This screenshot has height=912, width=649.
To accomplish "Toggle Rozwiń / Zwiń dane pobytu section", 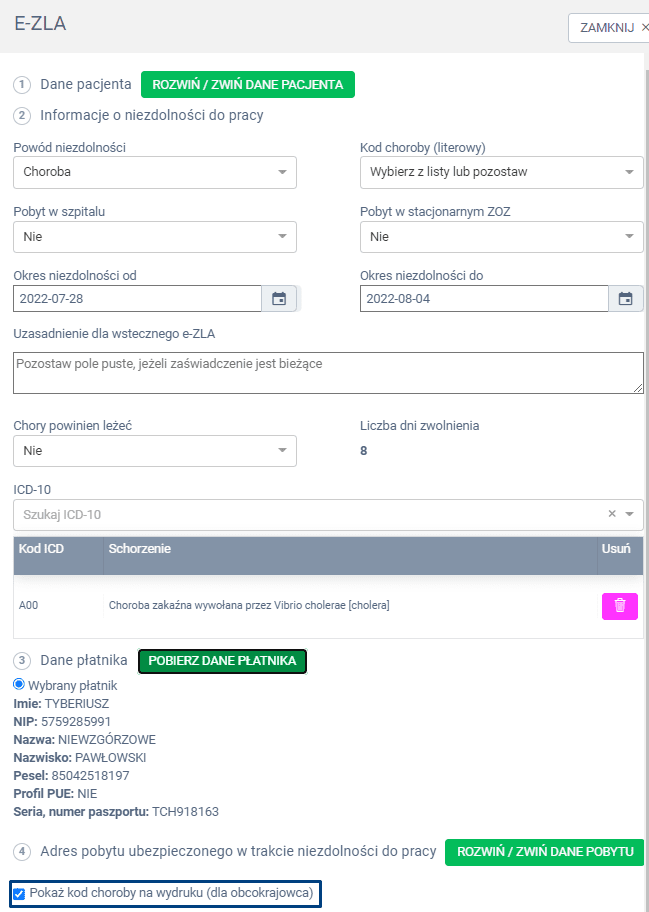I will (545, 852).
